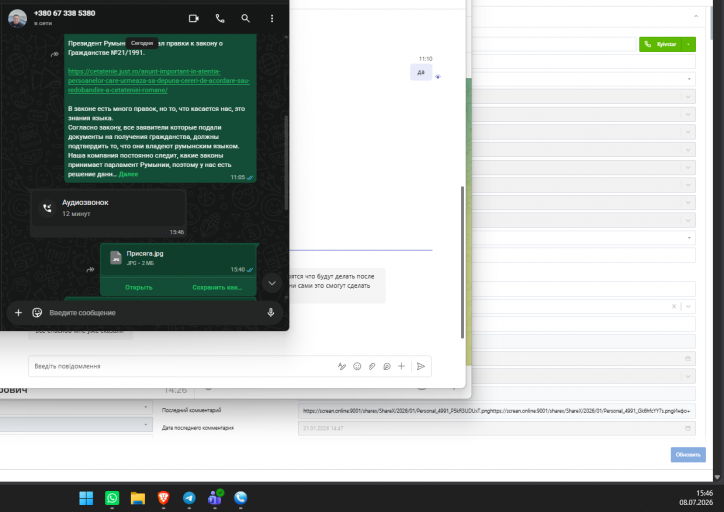The width and height of the screenshot is (724, 512).
Task: Collapse the panel using the top-right chevron
Action: (696, 17)
